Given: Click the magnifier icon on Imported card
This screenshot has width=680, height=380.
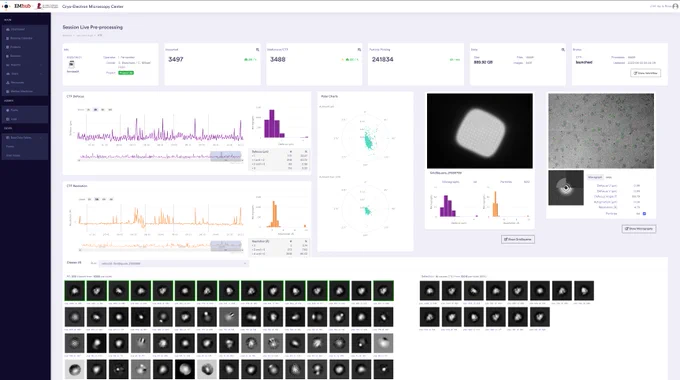Looking at the screenshot, I should 257,49.
